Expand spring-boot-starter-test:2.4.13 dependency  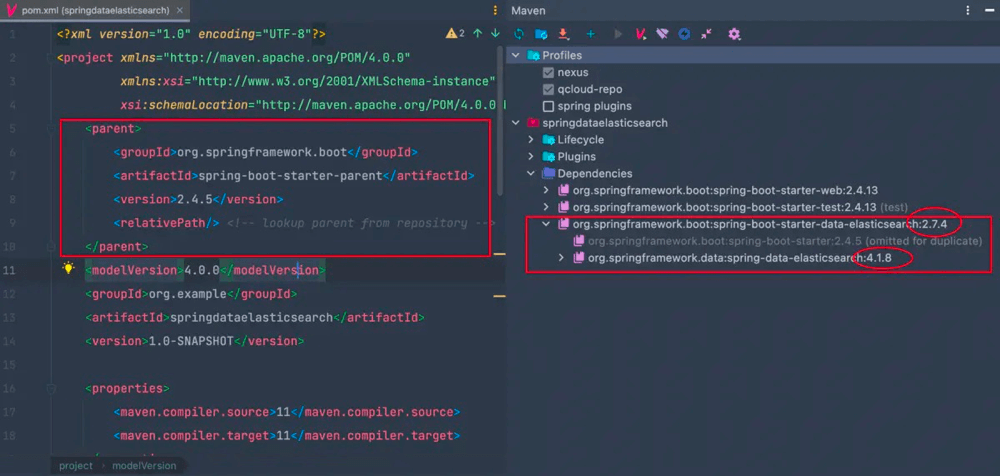(x=546, y=207)
